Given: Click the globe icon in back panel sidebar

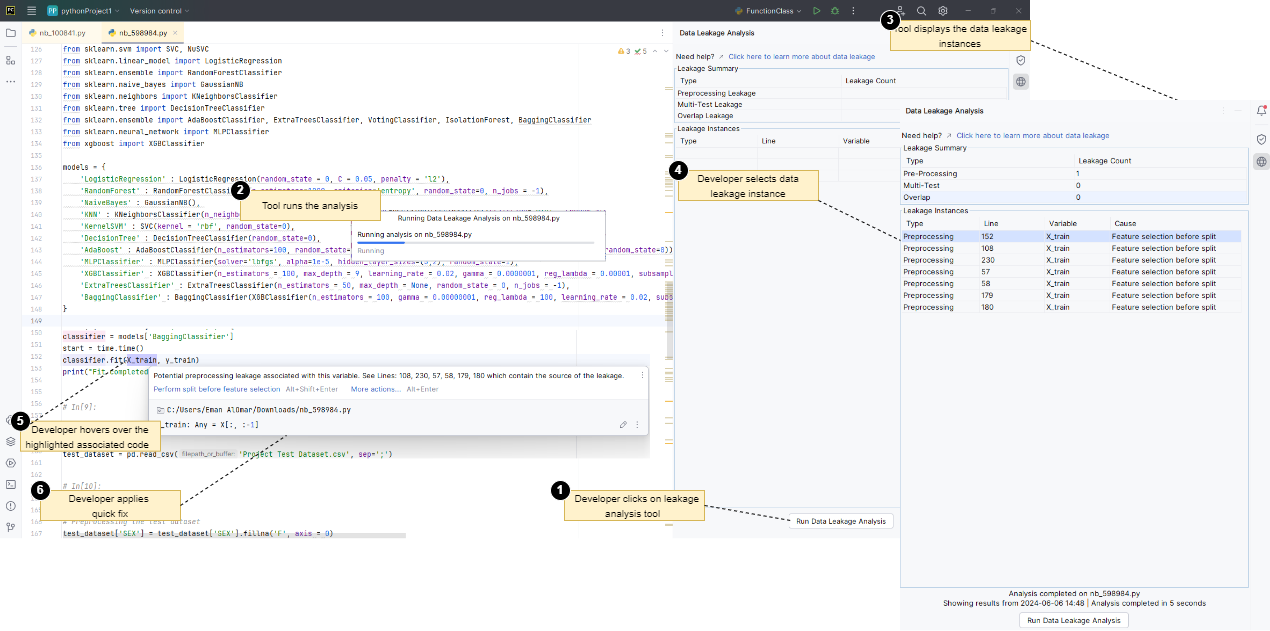Looking at the screenshot, I should pos(1020,82).
